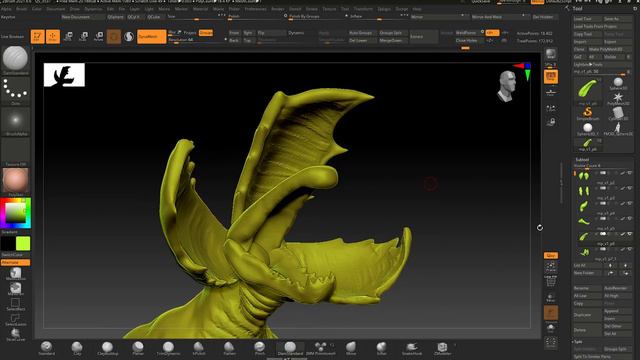Open the Alpha menu
The image size is (640, 360).
click(6, 9)
